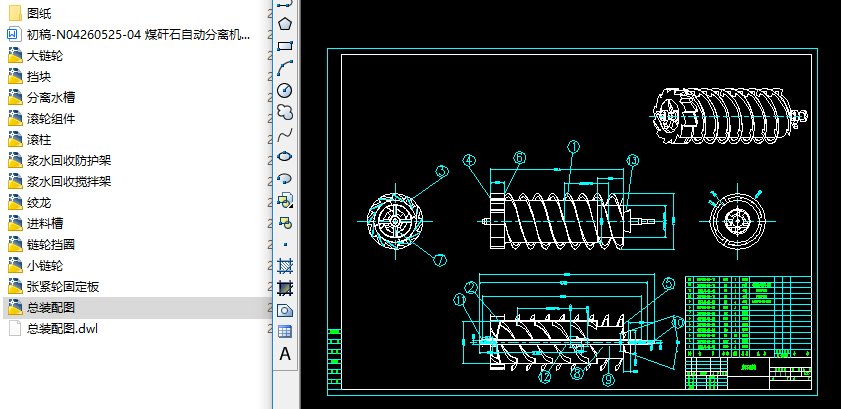Select the Polygon draw tool
The width and height of the screenshot is (841, 409).
coord(285,24)
